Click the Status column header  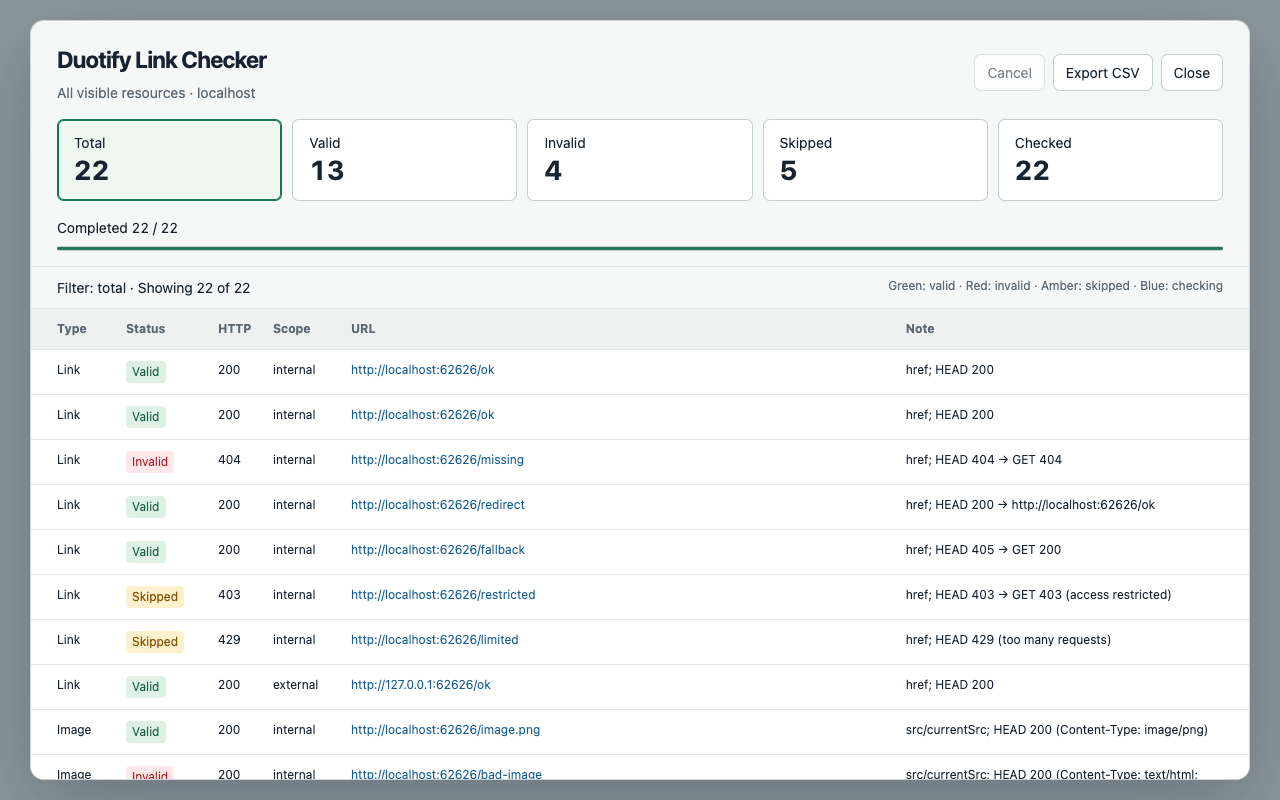(x=146, y=328)
